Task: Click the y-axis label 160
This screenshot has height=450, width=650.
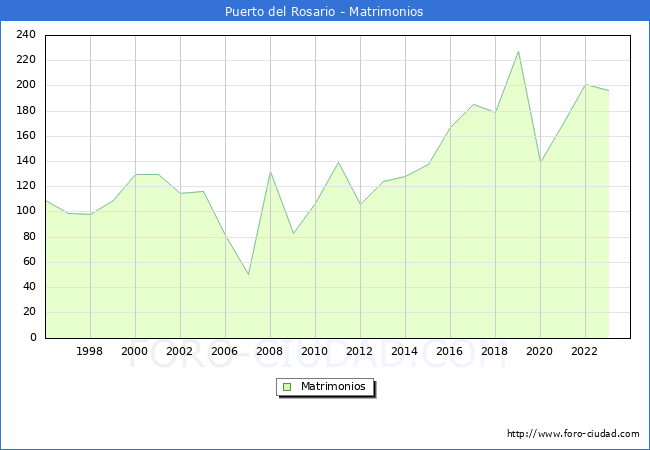Action: pyautogui.click(x=26, y=135)
